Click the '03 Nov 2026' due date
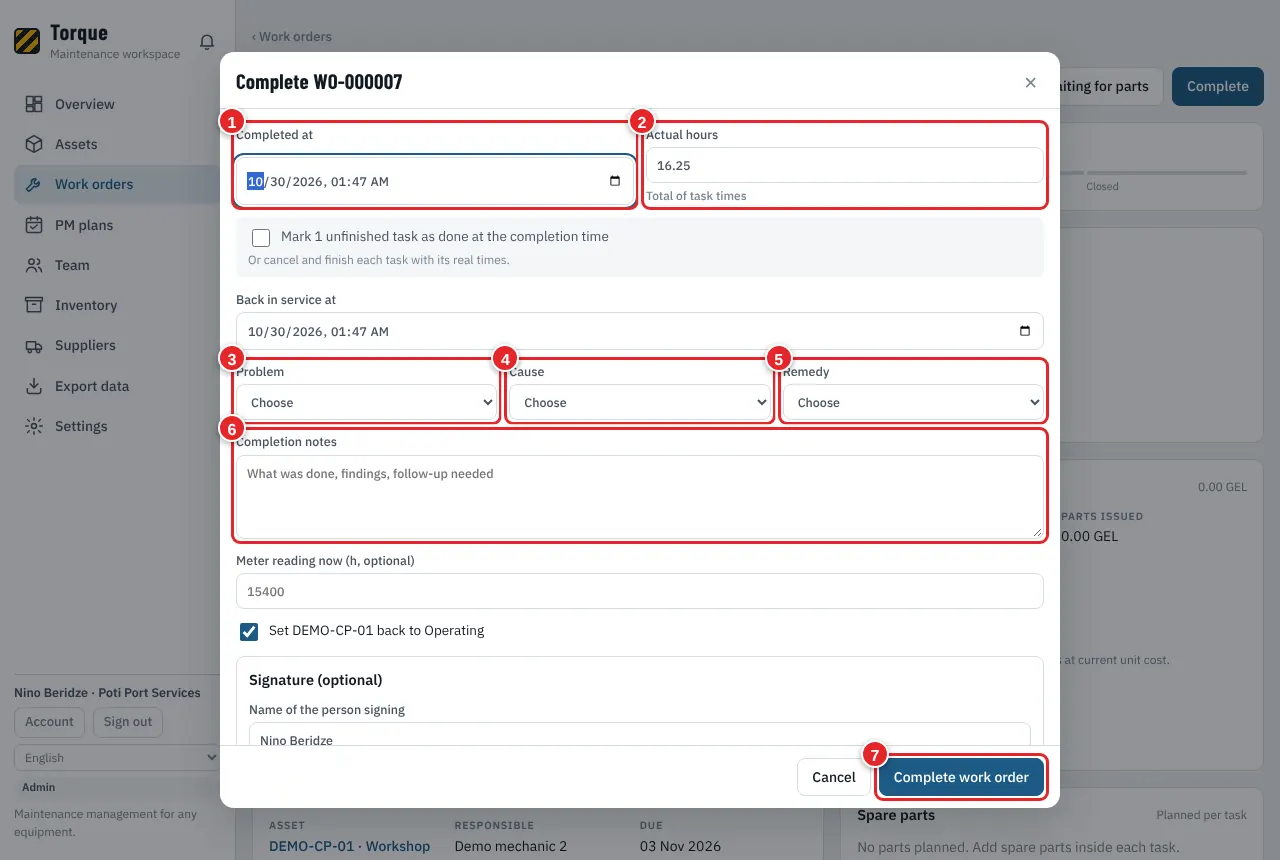This screenshot has height=860, width=1280. point(680,846)
